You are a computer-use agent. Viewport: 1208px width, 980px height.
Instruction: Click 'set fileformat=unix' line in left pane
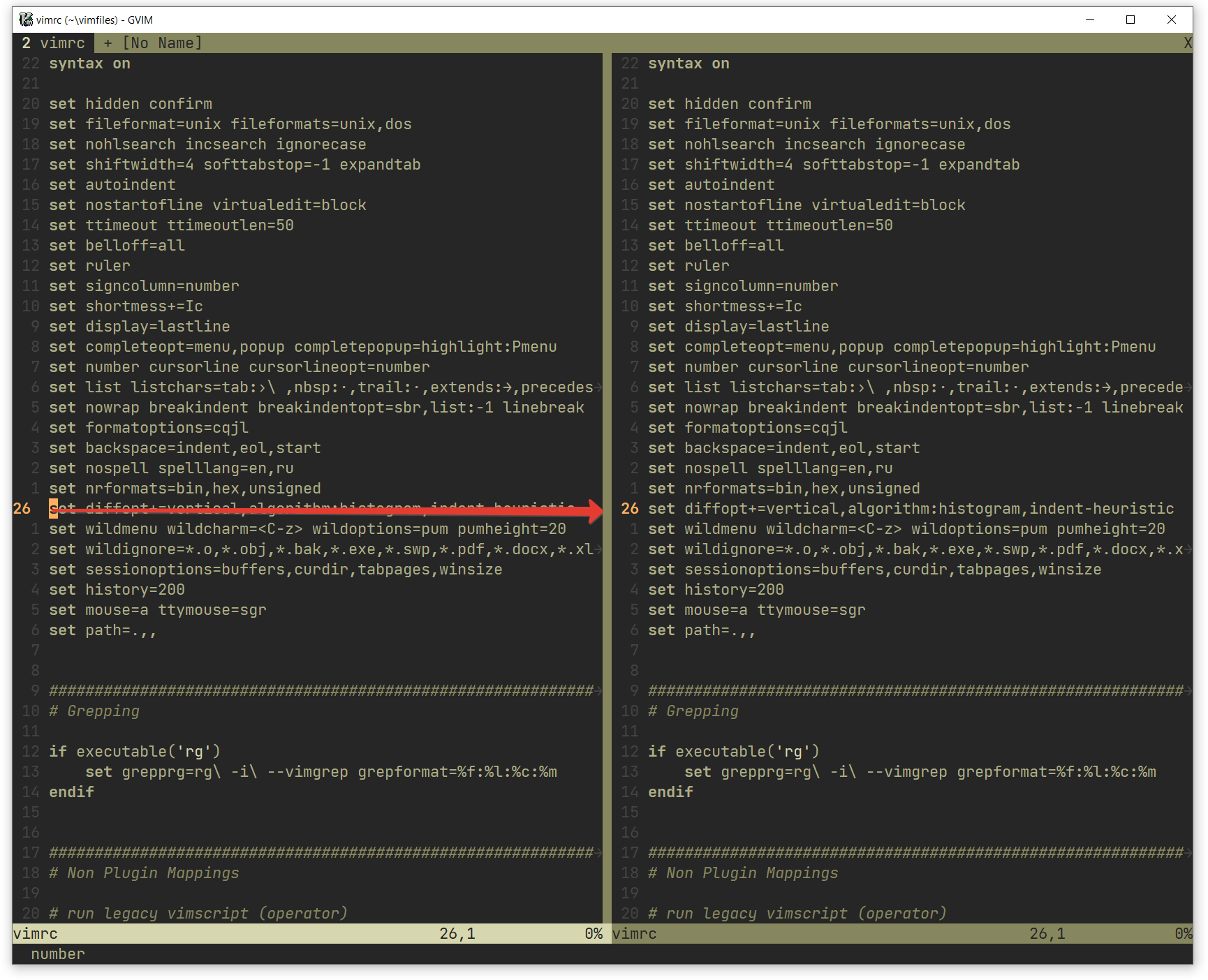(230, 124)
